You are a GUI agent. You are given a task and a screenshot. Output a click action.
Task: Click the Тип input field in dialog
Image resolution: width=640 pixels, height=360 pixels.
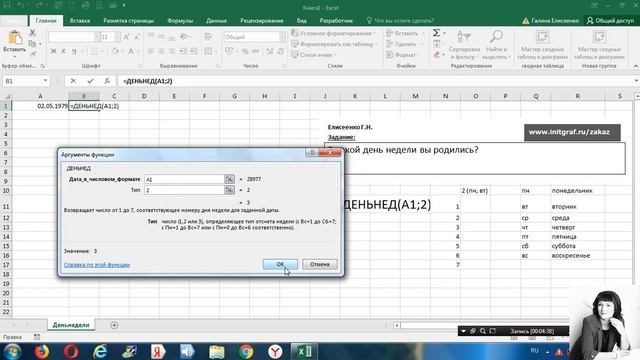coord(184,190)
